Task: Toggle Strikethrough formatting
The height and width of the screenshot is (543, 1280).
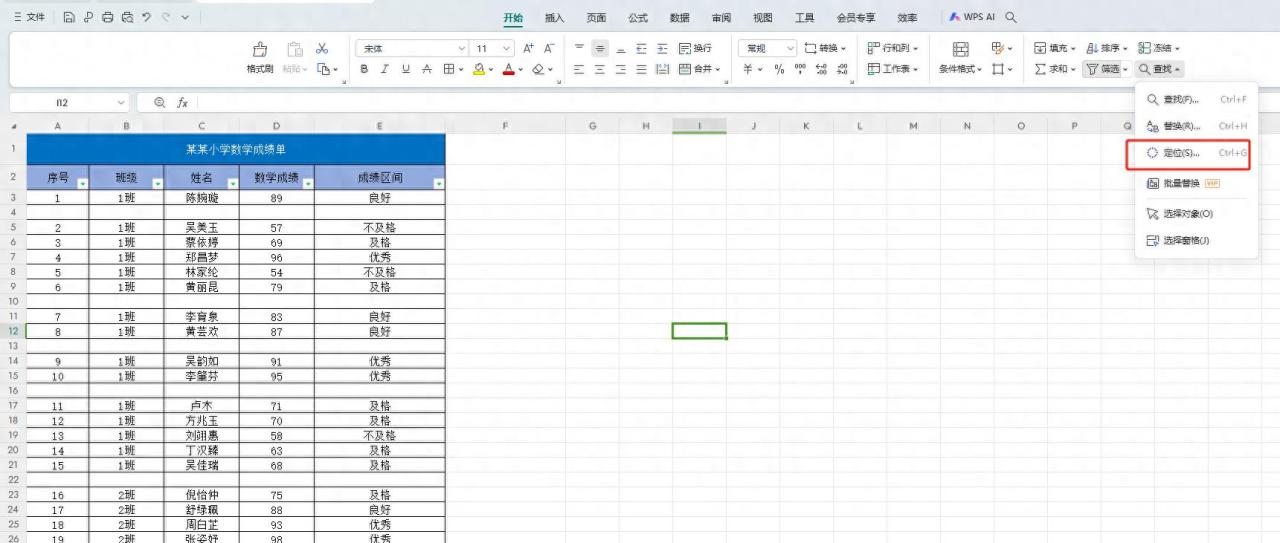Action: (x=427, y=69)
